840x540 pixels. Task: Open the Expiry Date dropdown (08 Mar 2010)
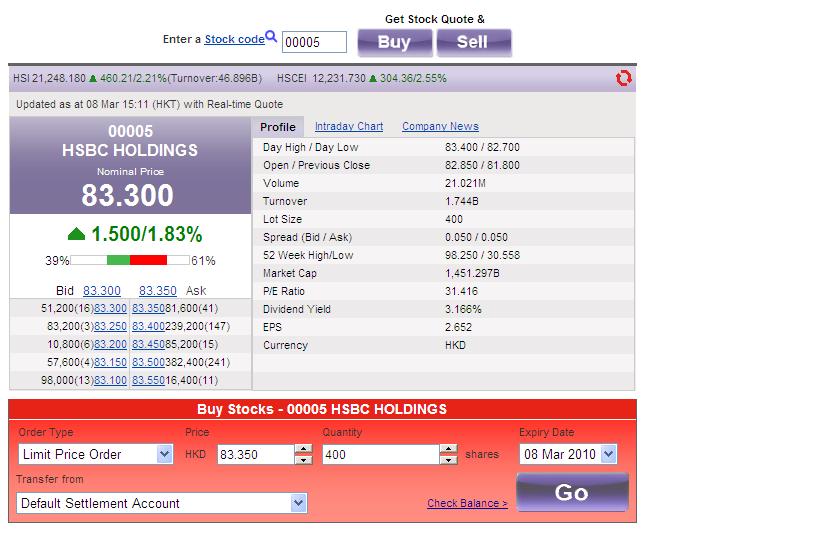pos(568,454)
